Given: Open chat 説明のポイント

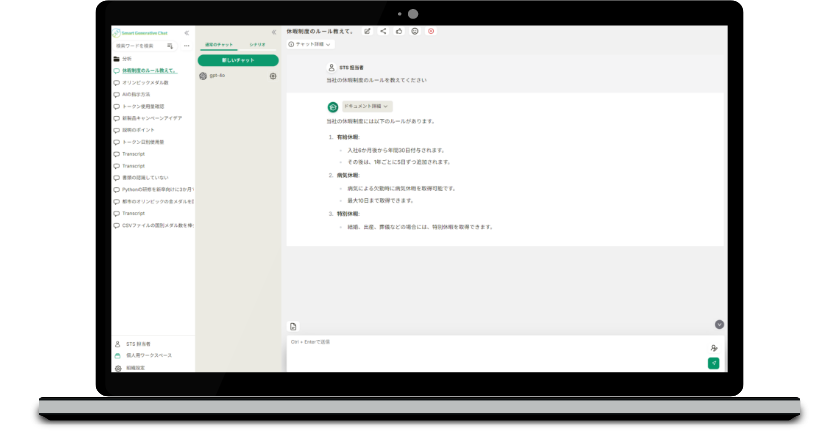Looking at the screenshot, I should coord(134,130).
